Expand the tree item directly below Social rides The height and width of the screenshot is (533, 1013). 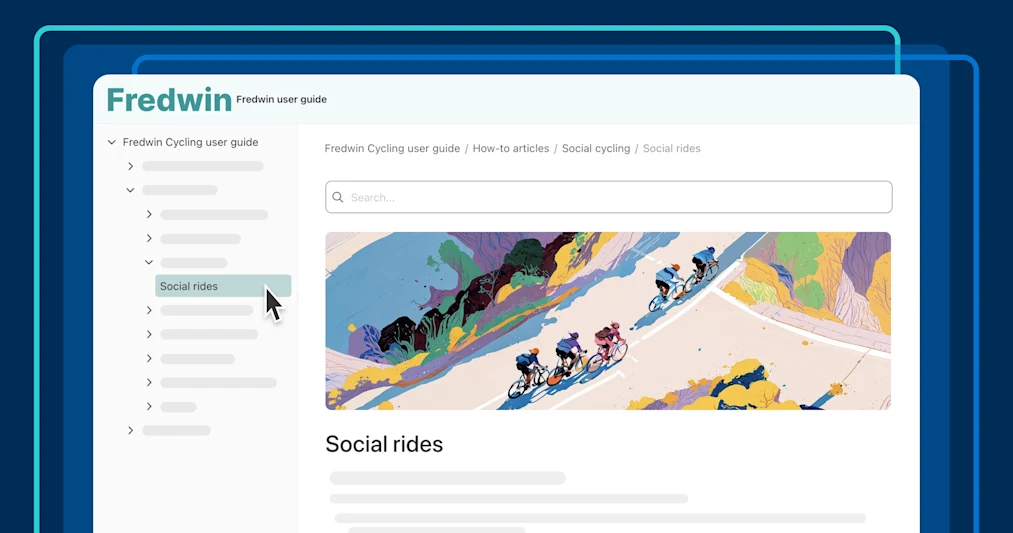pos(149,310)
